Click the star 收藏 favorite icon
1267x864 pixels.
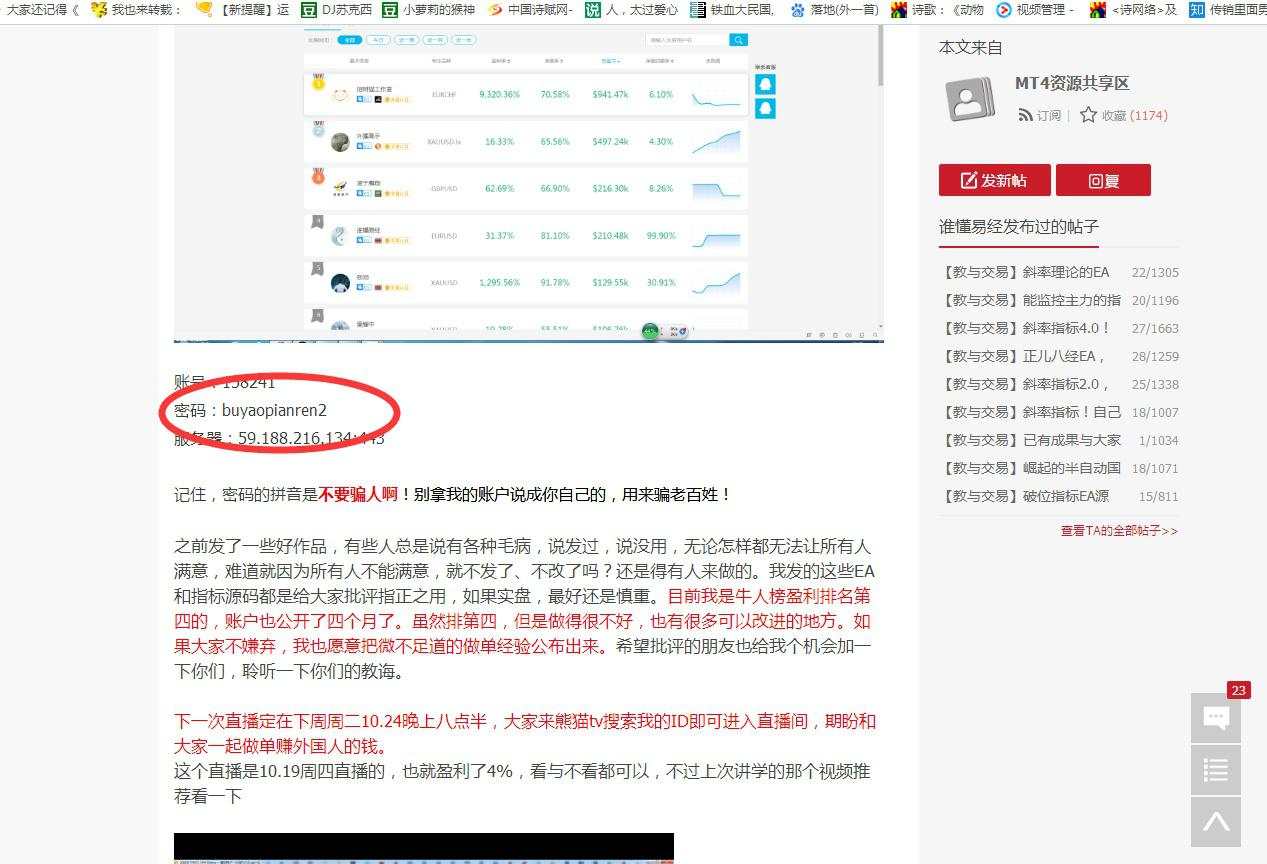(1088, 115)
